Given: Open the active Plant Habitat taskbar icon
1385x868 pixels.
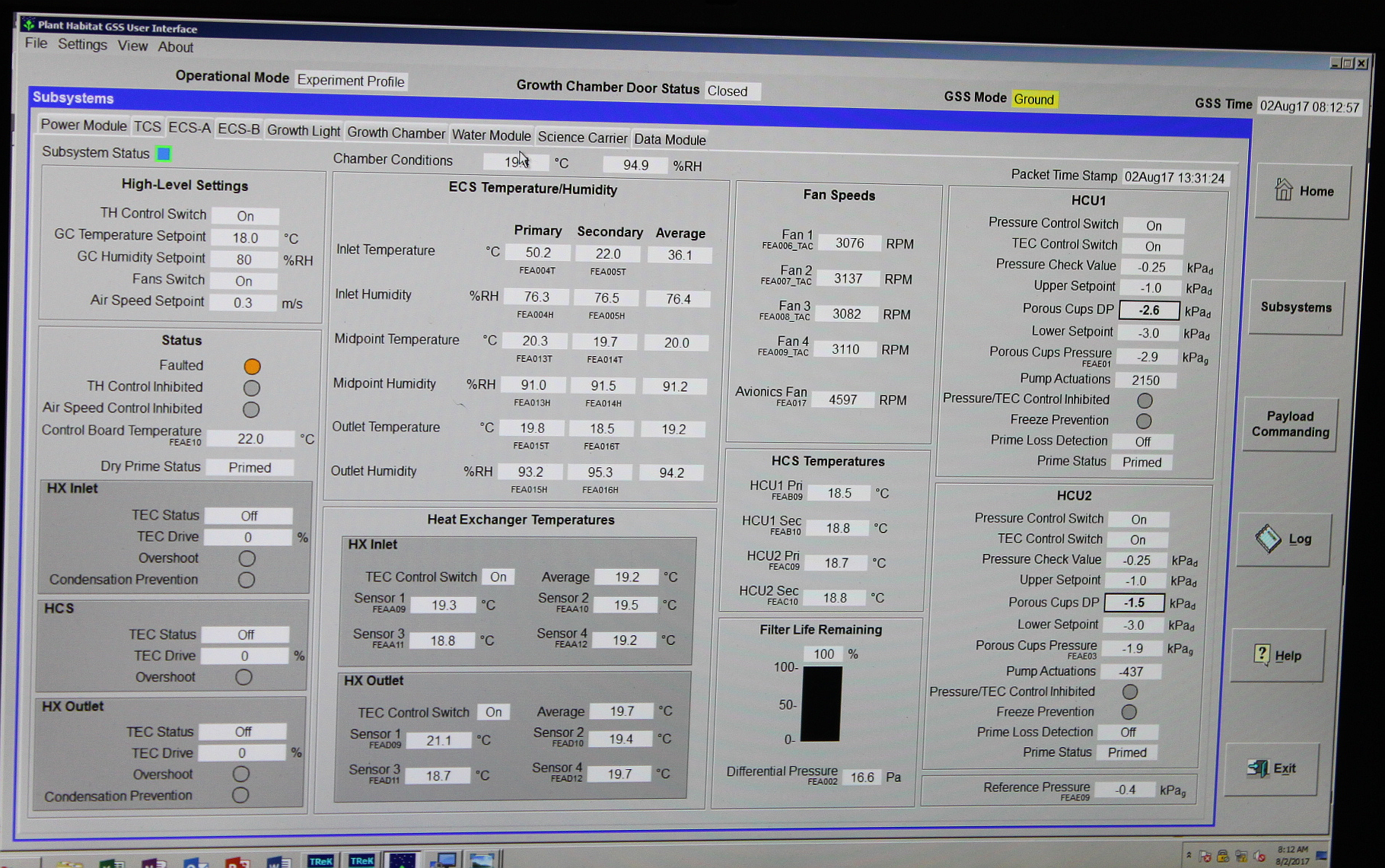Looking at the screenshot, I should 402,860.
